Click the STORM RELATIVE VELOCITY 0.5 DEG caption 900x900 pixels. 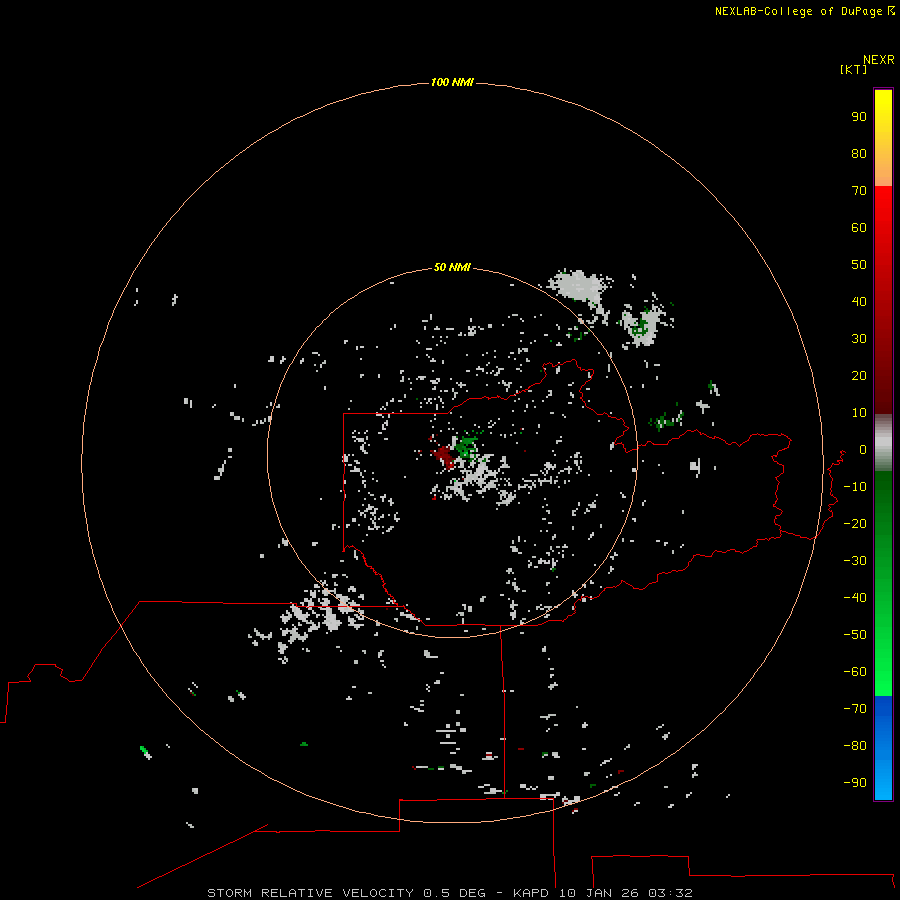346,893
